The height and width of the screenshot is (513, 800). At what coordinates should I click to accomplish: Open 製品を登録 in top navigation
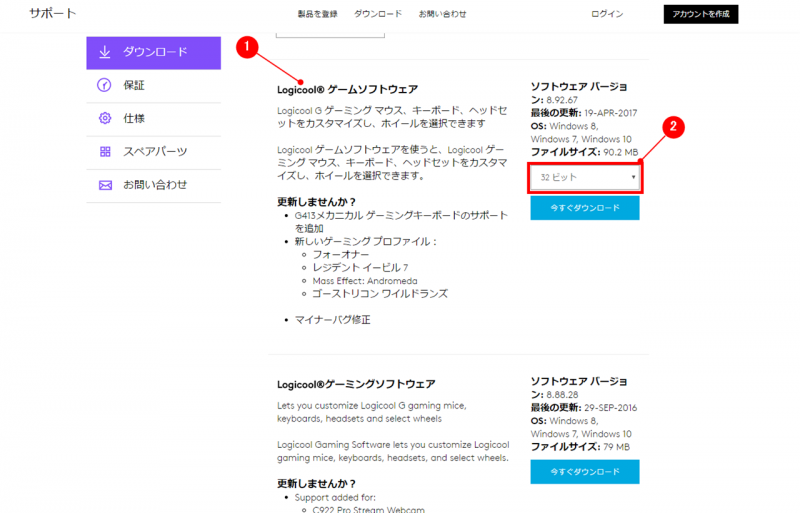tap(317, 14)
